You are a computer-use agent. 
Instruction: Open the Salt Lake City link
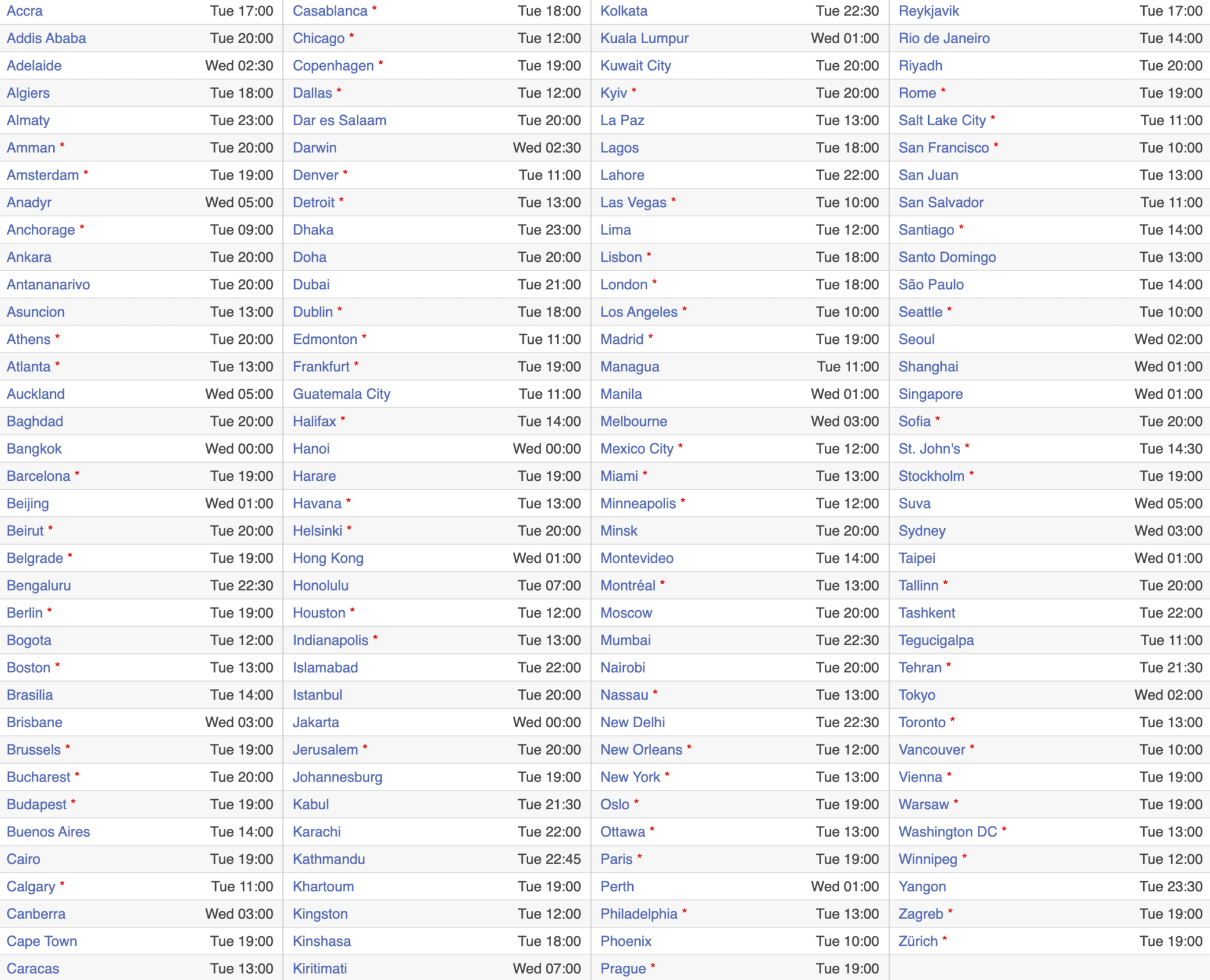tap(942, 121)
